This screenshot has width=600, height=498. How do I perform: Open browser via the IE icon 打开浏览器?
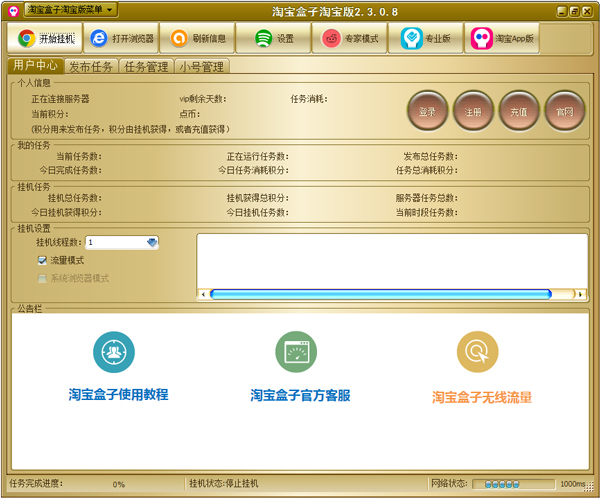click(x=99, y=38)
